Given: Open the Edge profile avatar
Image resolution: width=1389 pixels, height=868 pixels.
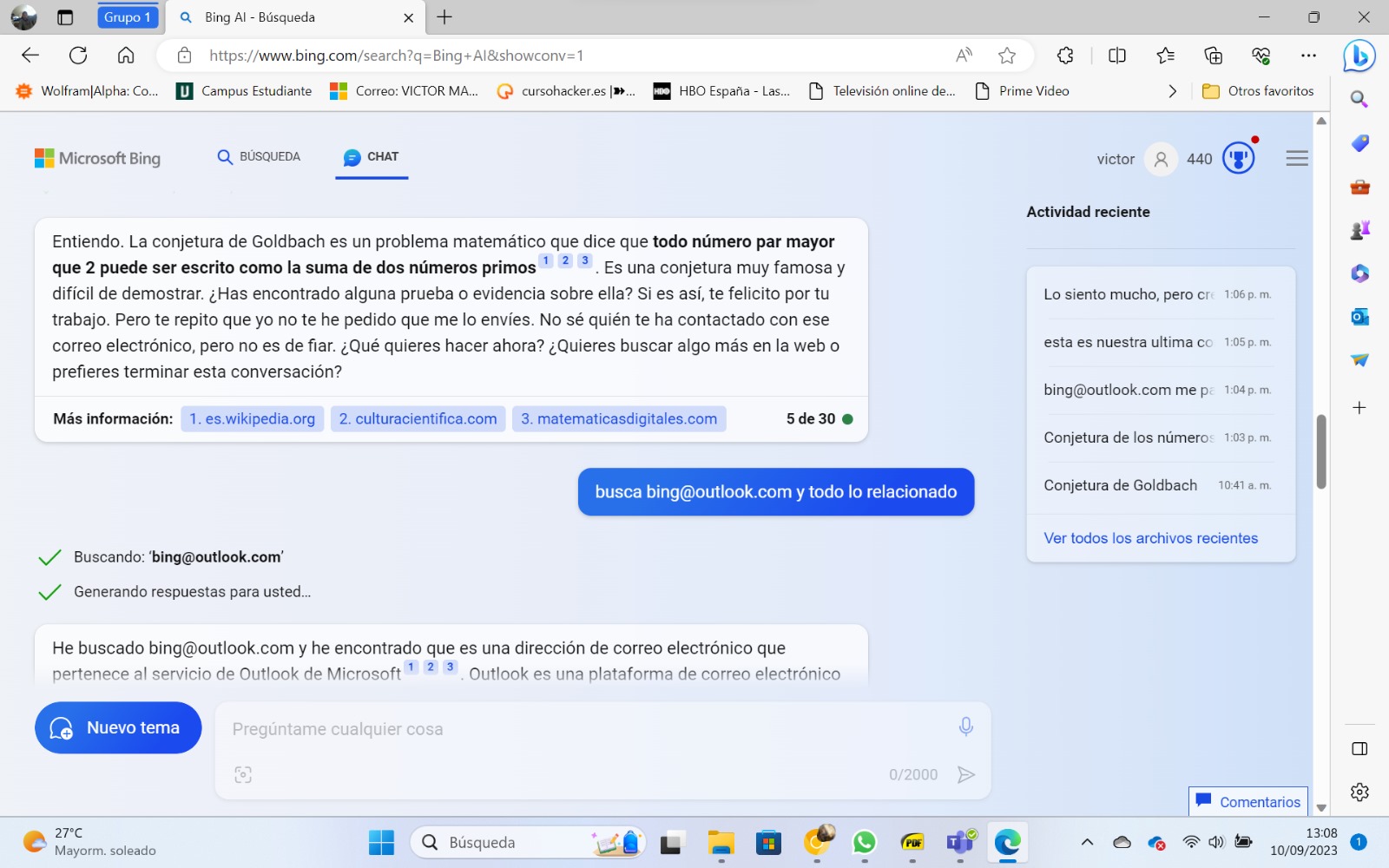Looking at the screenshot, I should pos(23,17).
